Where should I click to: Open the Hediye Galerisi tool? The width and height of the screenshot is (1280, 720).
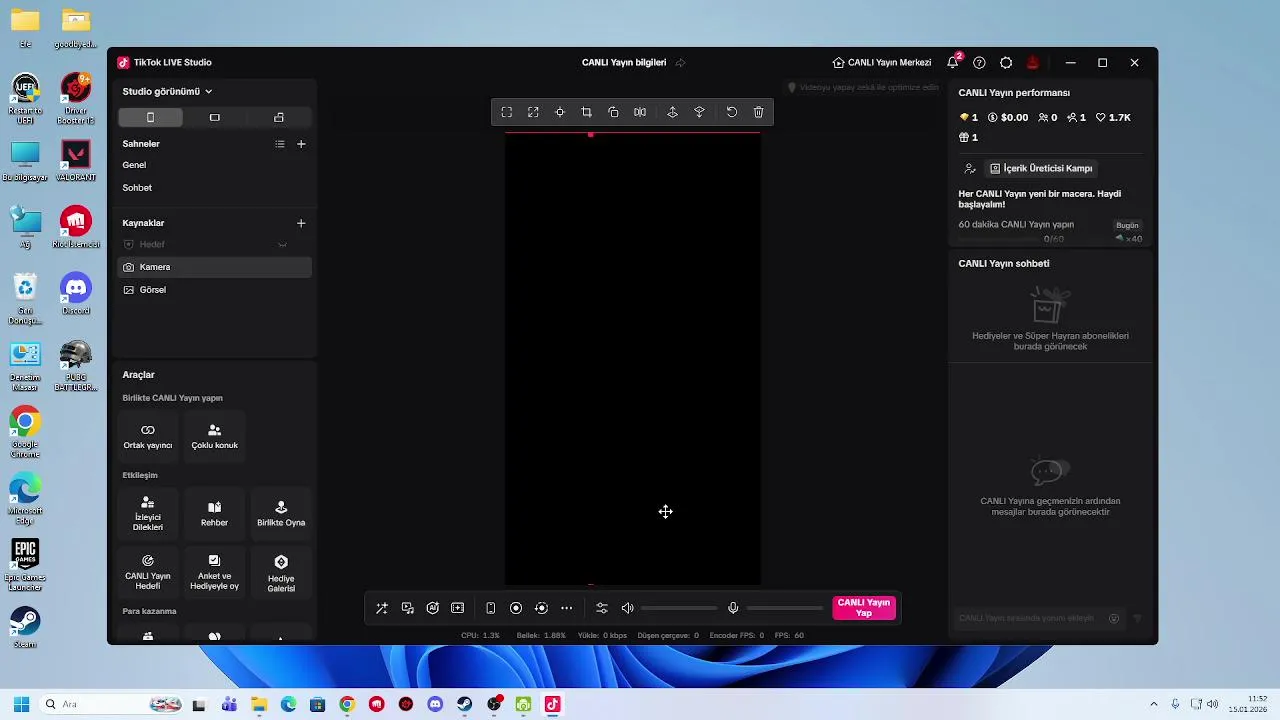click(281, 572)
